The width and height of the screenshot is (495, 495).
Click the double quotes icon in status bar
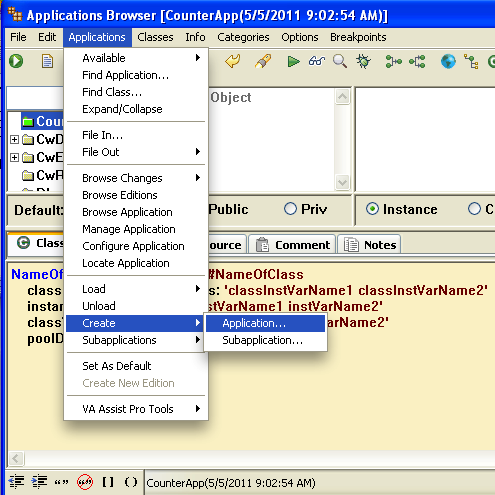[x=62, y=482]
